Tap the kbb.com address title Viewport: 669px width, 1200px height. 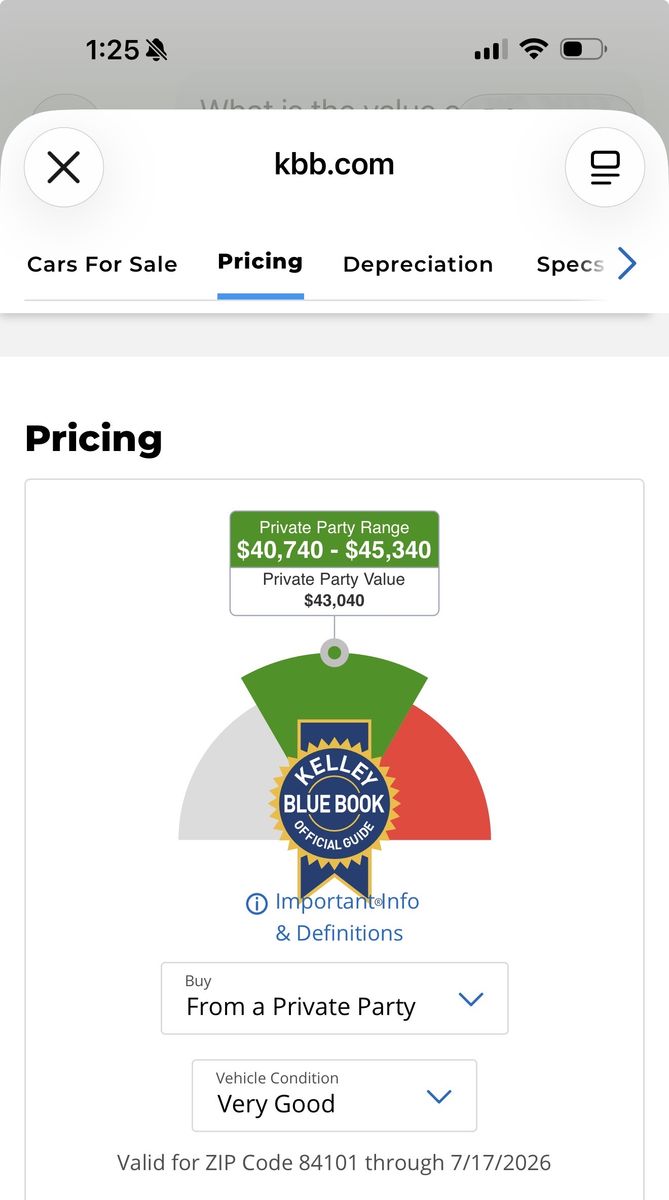pos(334,165)
